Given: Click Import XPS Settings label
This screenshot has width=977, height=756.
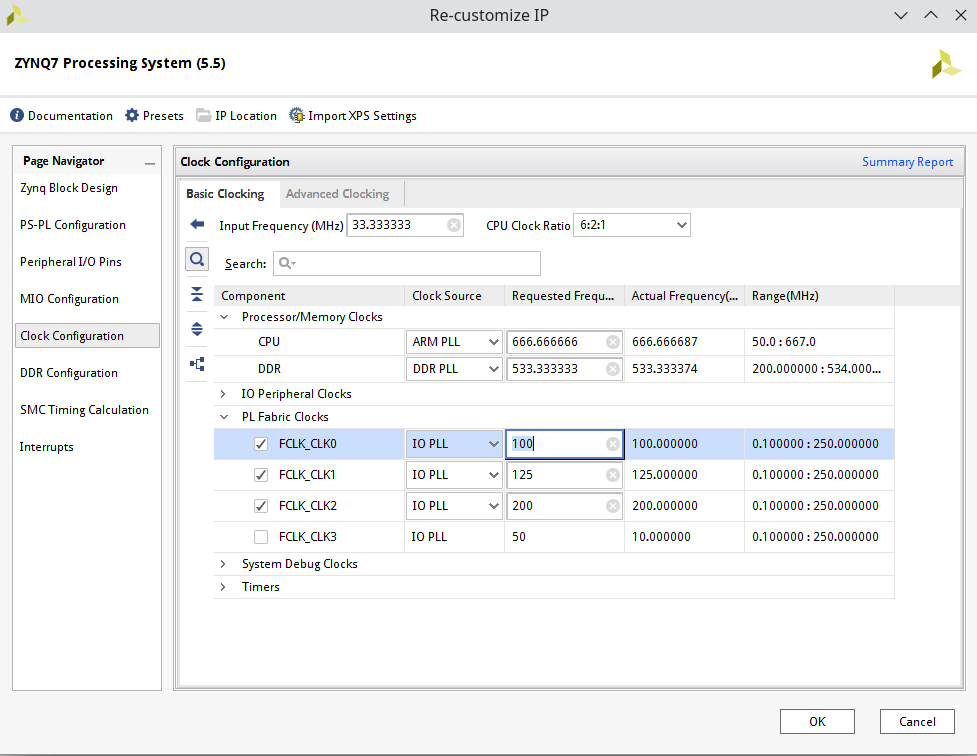Looking at the screenshot, I should click(362, 116).
